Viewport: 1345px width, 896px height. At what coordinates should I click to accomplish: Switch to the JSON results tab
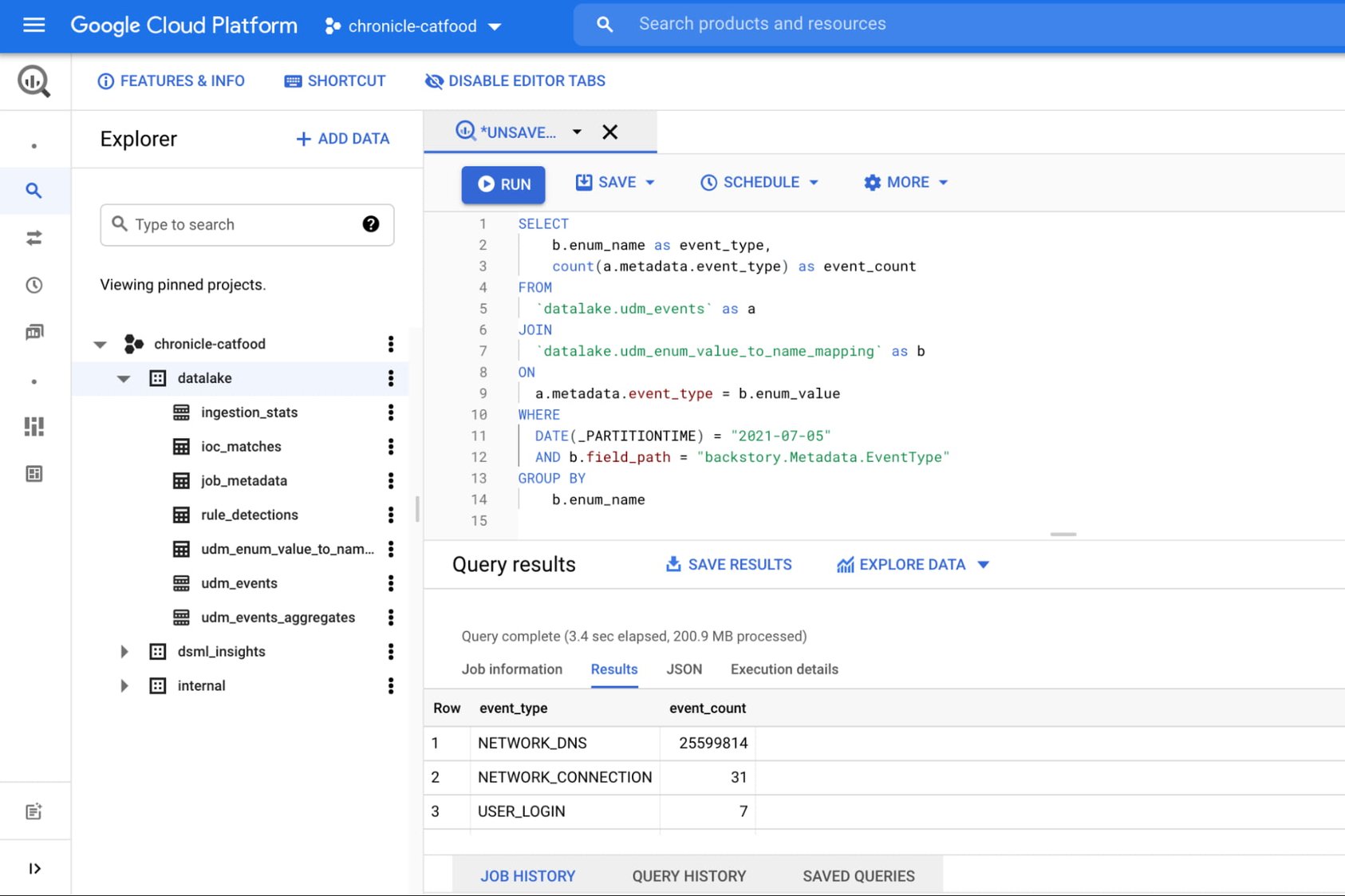(684, 669)
